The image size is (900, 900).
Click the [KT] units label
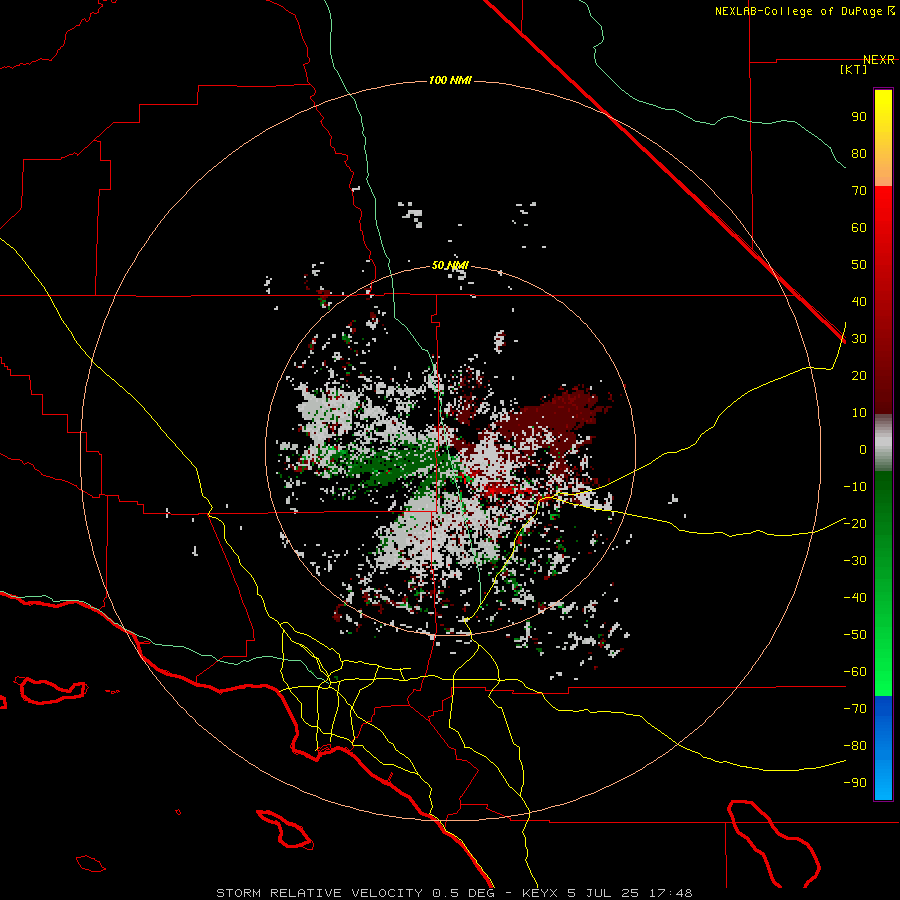[x=854, y=69]
